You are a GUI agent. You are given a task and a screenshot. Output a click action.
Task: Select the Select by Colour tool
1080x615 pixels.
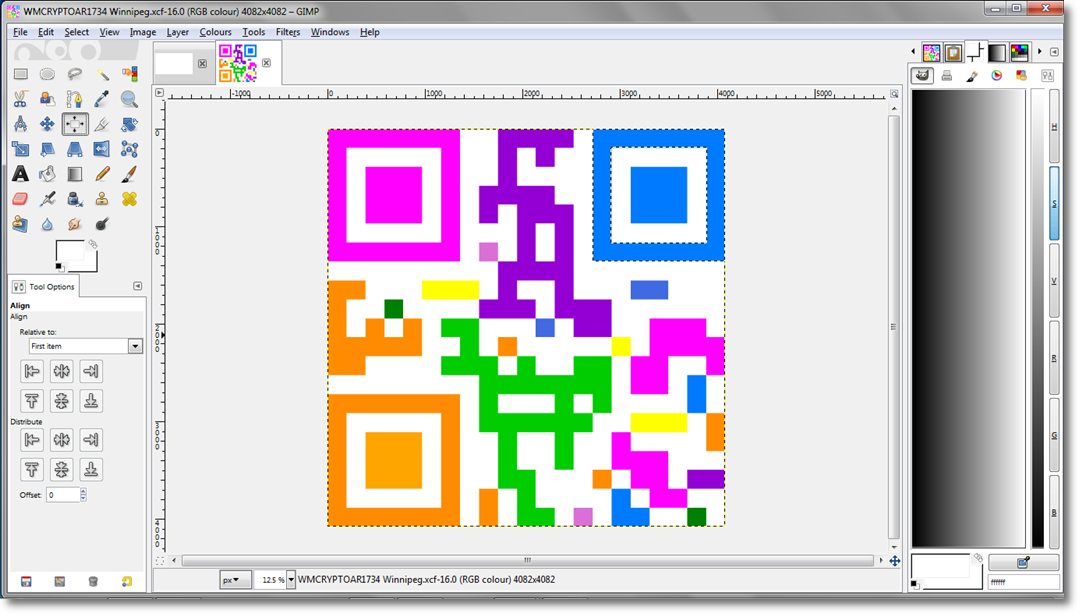click(129, 74)
